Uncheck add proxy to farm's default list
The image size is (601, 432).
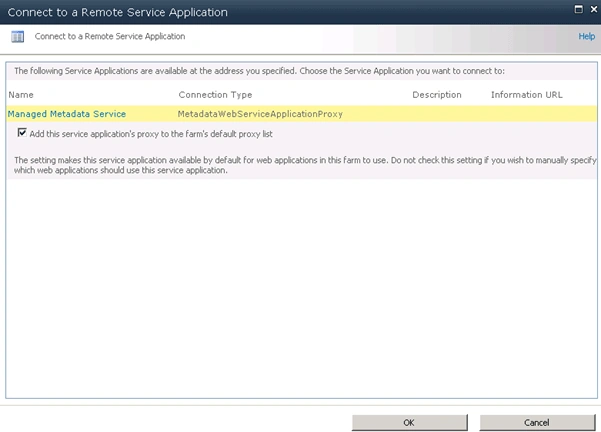point(22,133)
